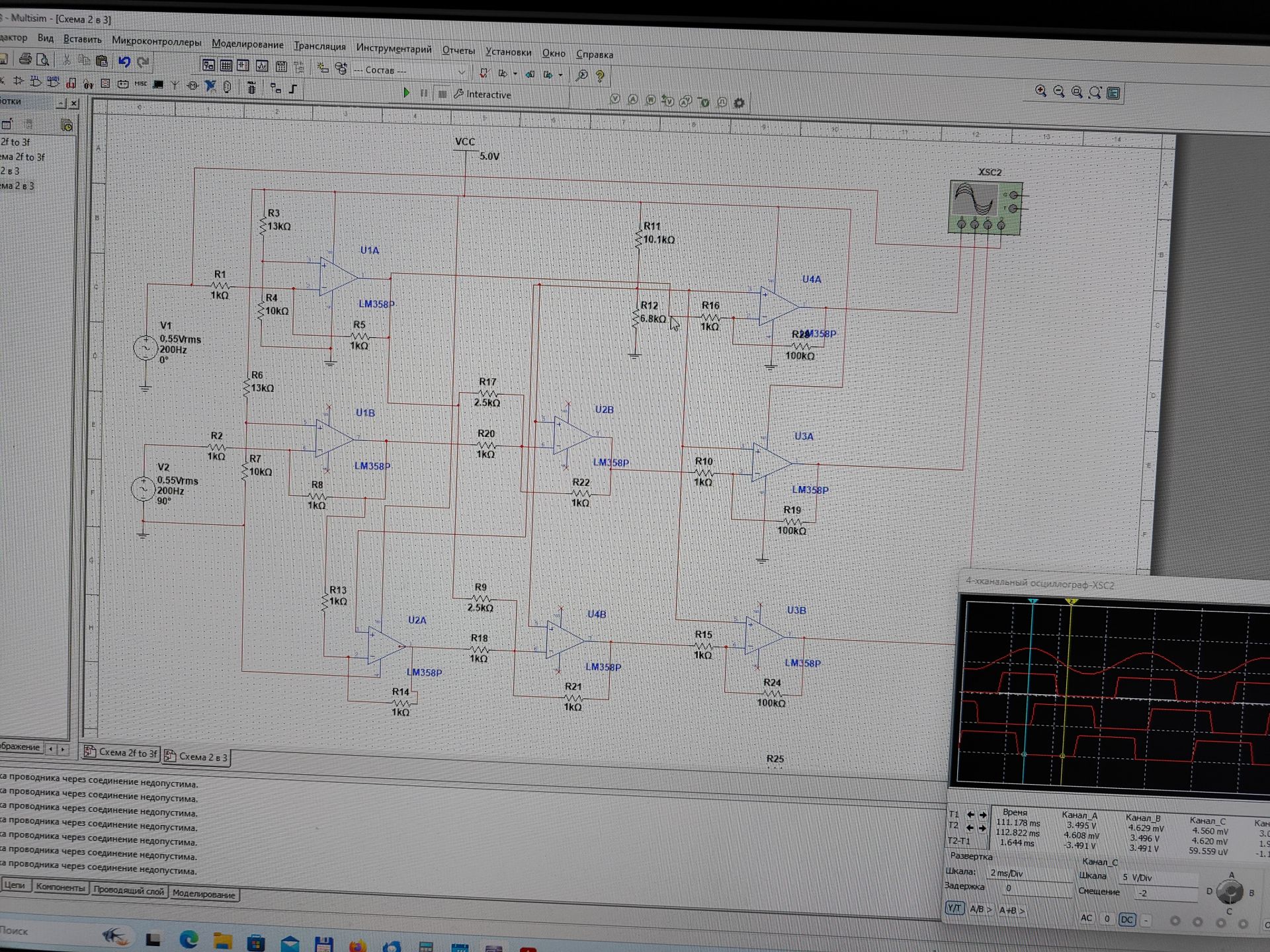The height and width of the screenshot is (952, 1270).
Task: Open the Grapher view icon
Action: click(262, 66)
